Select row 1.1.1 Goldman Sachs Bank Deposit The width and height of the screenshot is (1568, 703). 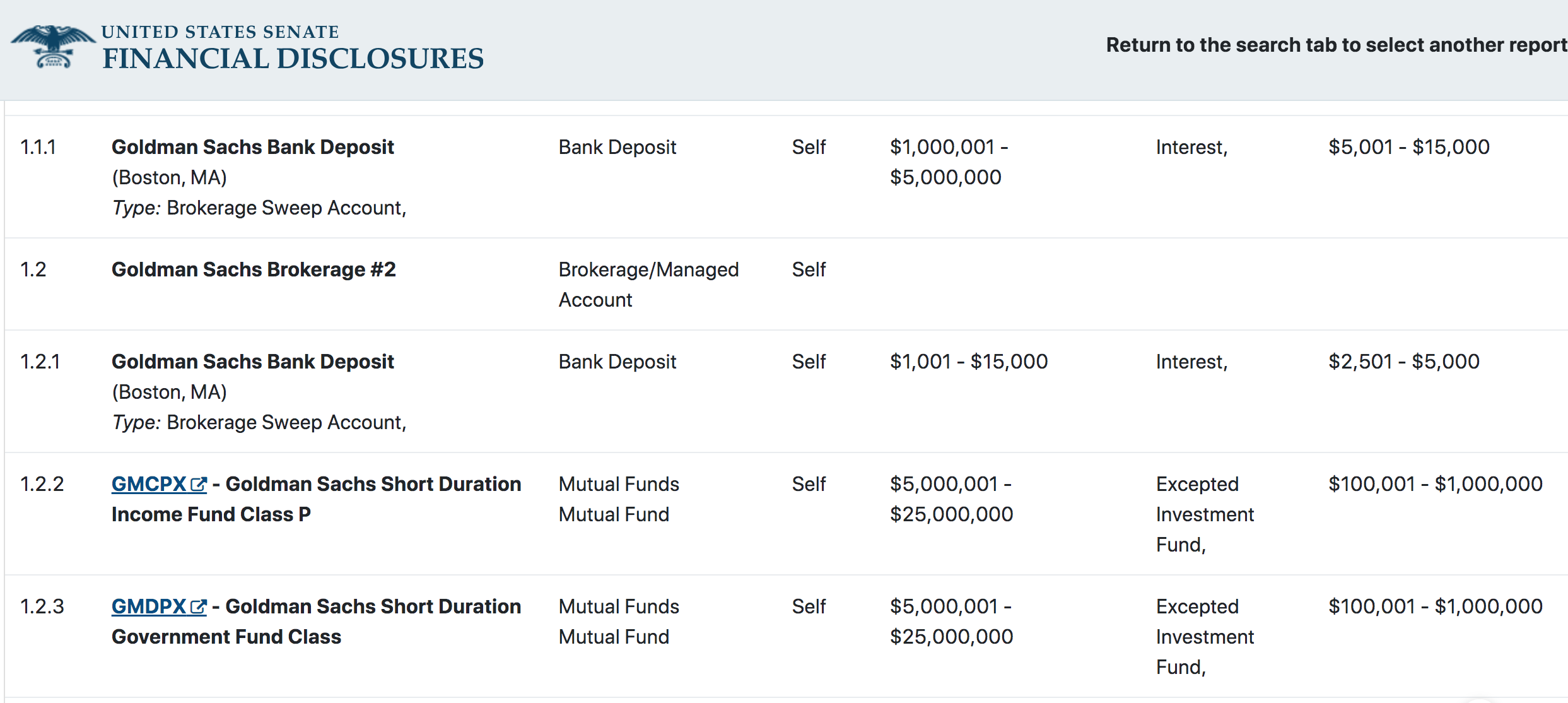pos(252,146)
